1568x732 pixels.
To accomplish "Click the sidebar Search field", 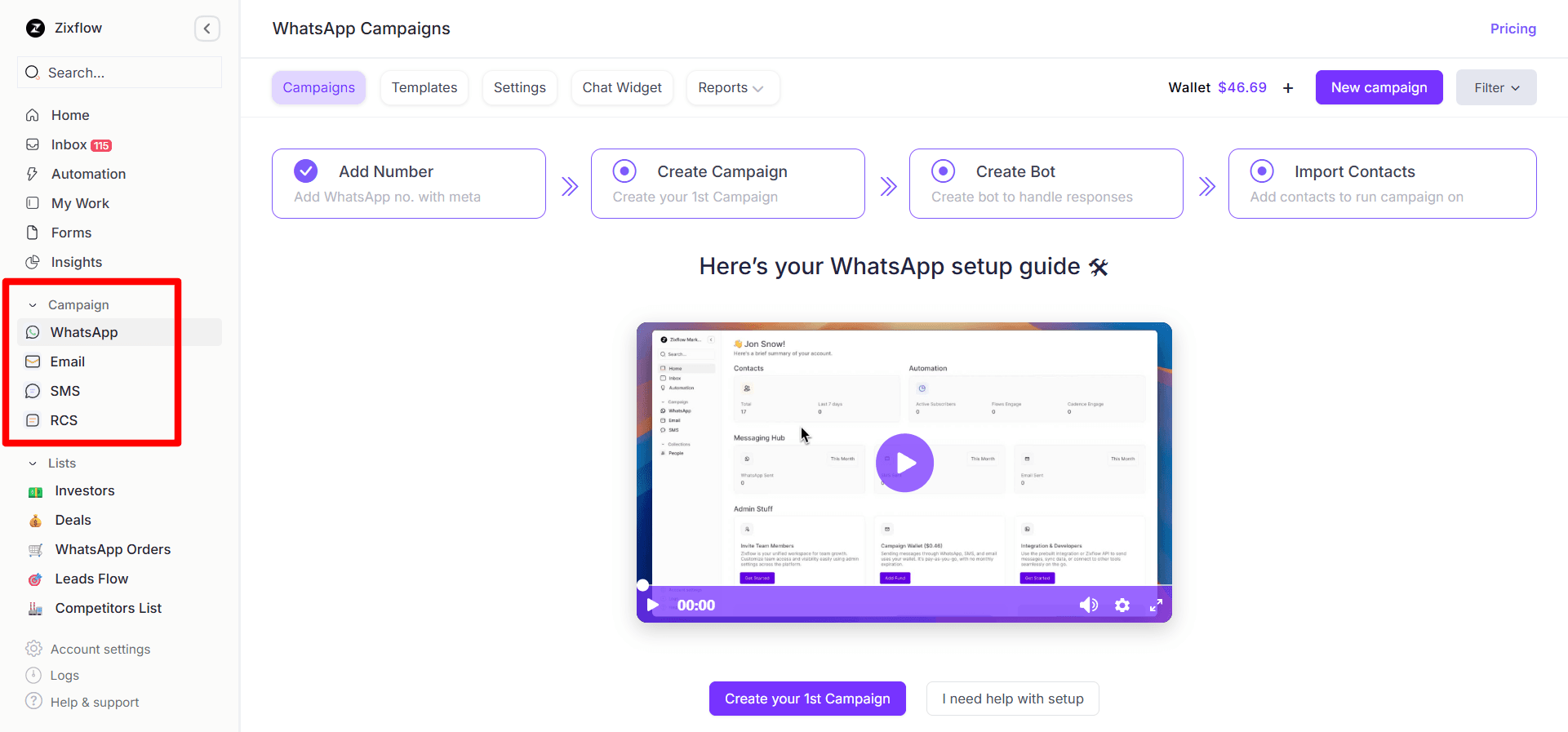I will click(119, 73).
